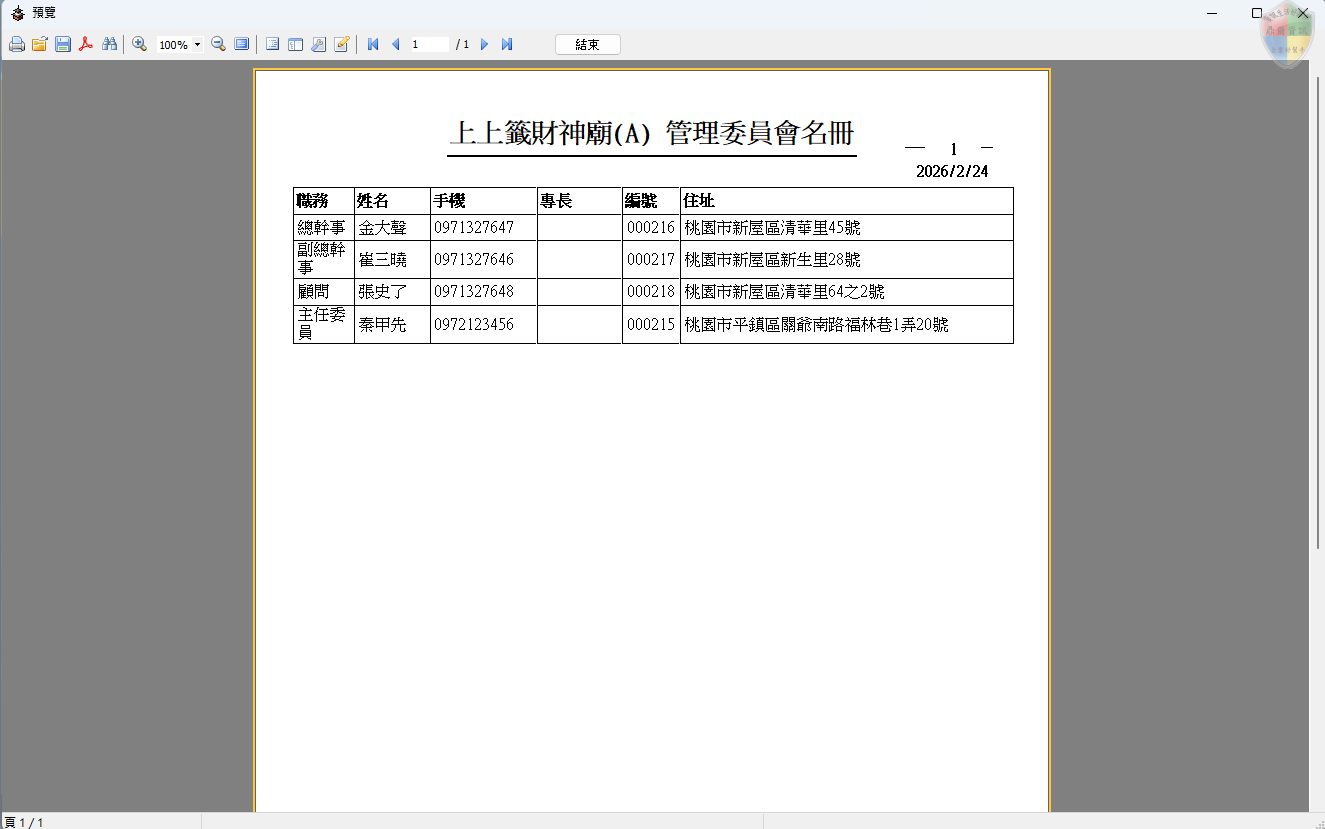Jump to the first page
The width and height of the screenshot is (1325, 829).
(x=372, y=44)
